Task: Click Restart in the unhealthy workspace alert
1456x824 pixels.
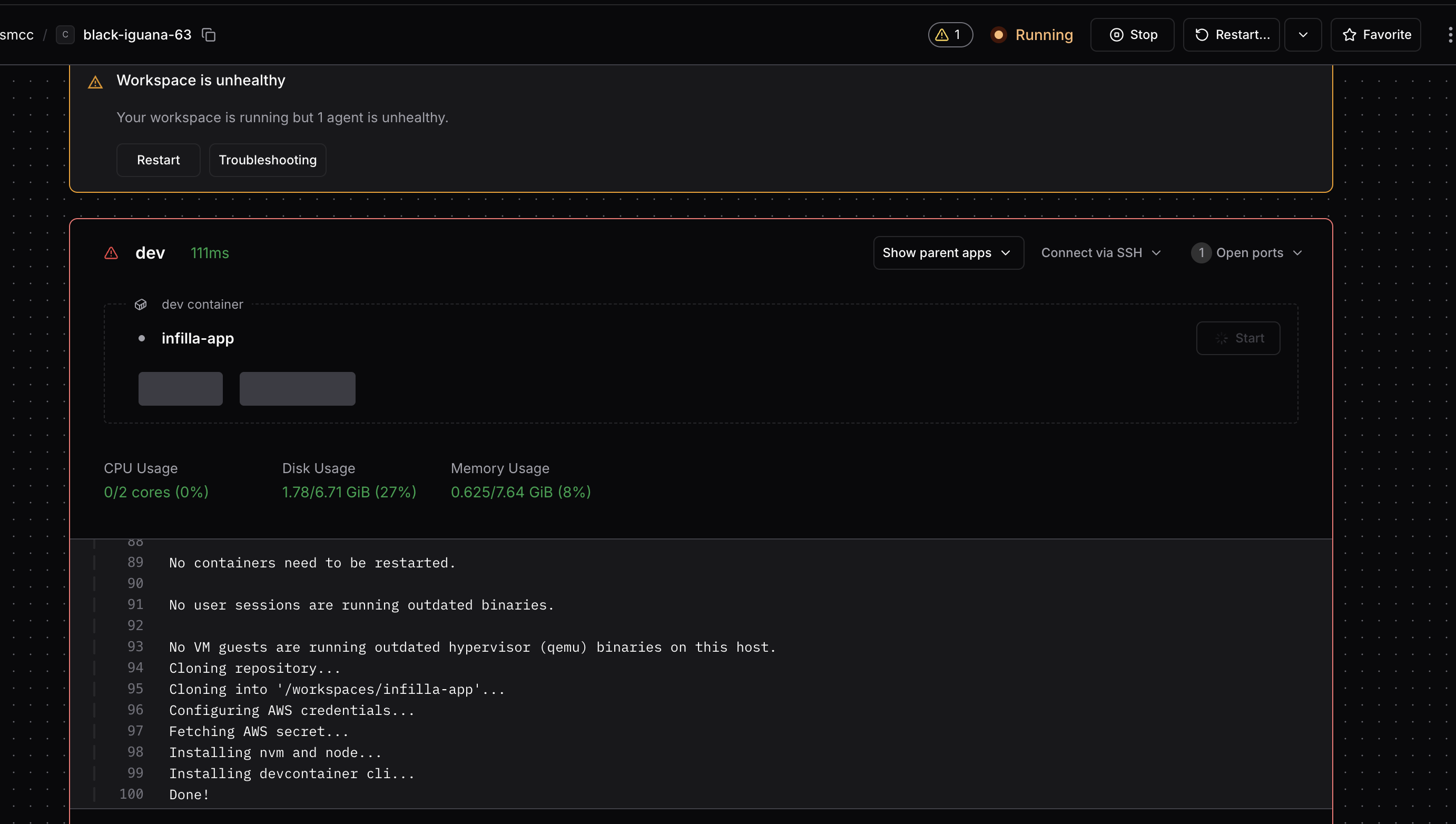Action: (x=159, y=160)
